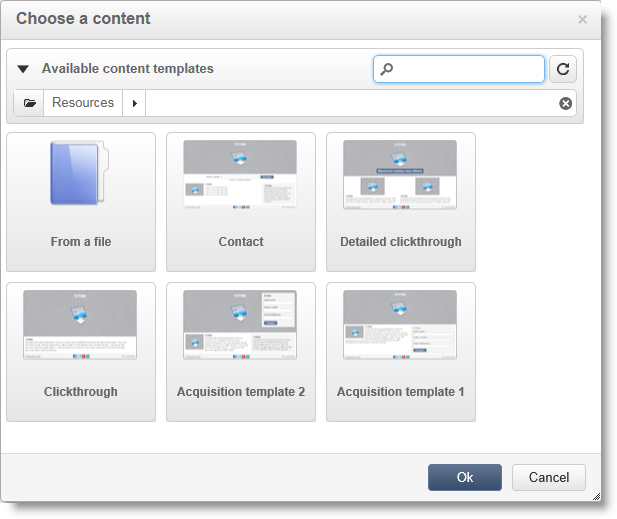Click the From a file label
Viewport: 617px width, 519px height.
coord(81,242)
